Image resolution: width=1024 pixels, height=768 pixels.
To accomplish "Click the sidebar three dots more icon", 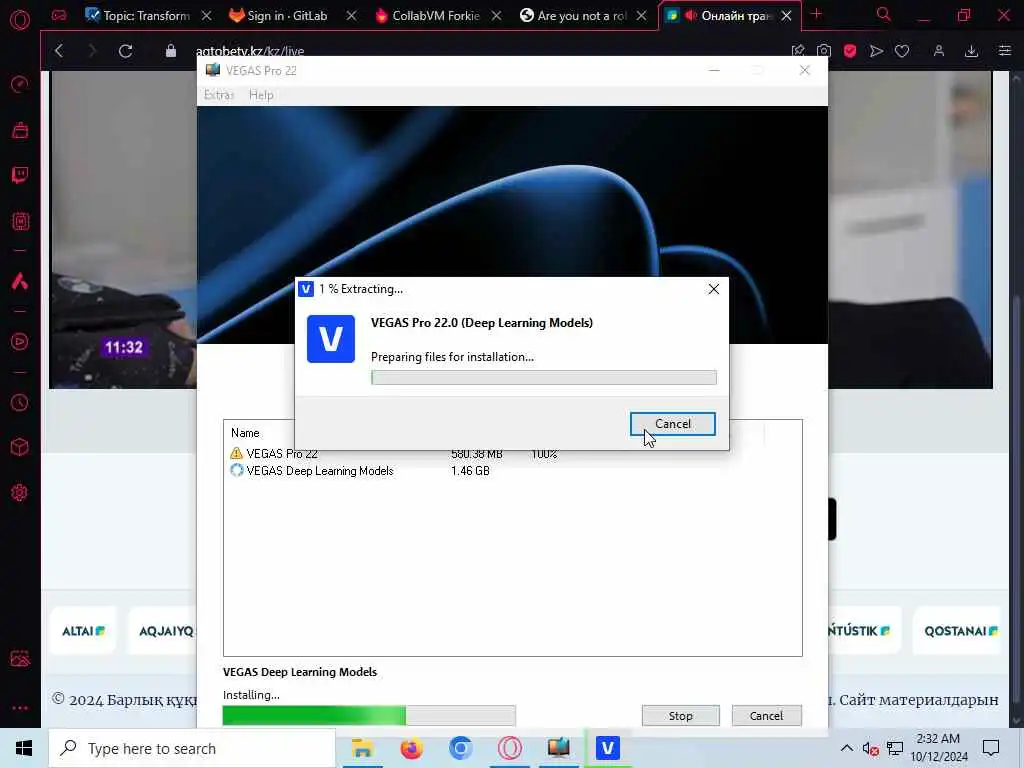I will pos(20,708).
